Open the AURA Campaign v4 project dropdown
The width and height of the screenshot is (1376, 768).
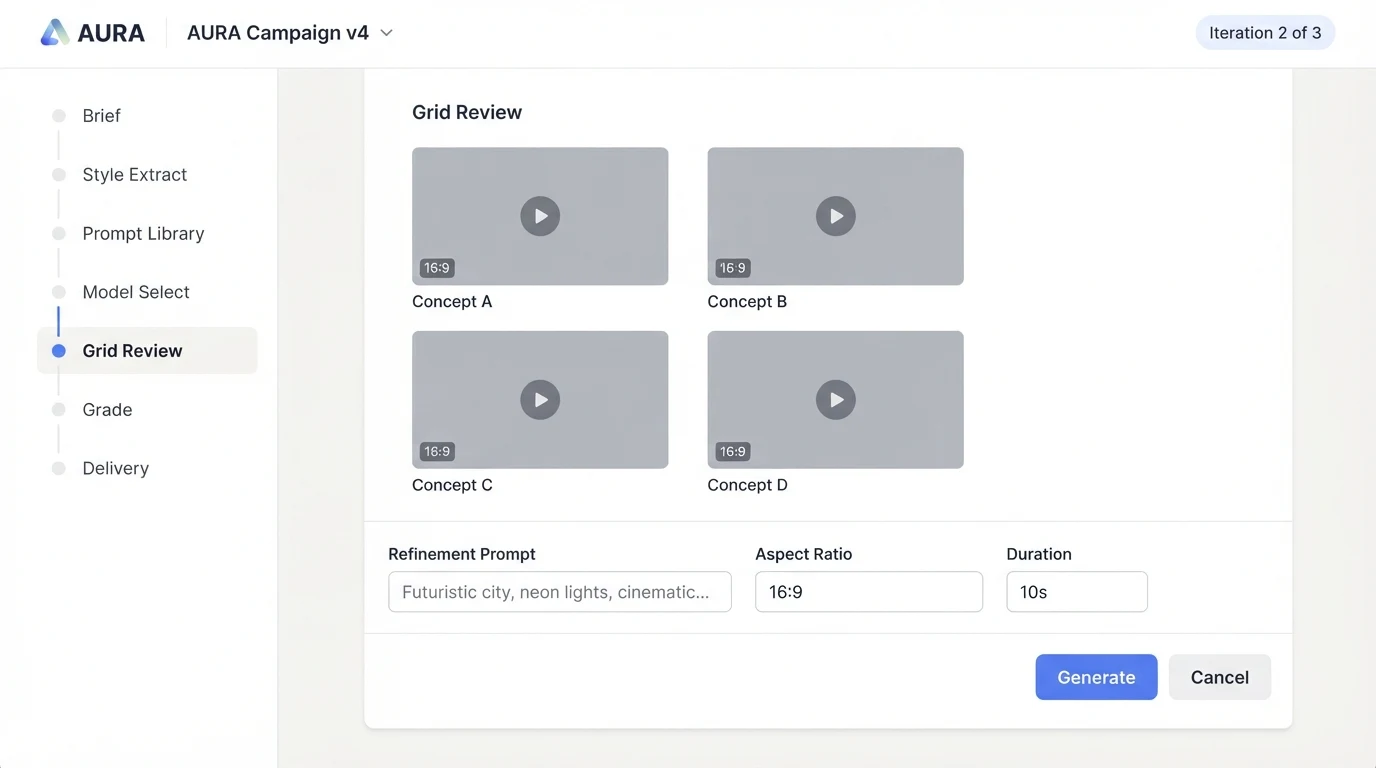point(290,33)
